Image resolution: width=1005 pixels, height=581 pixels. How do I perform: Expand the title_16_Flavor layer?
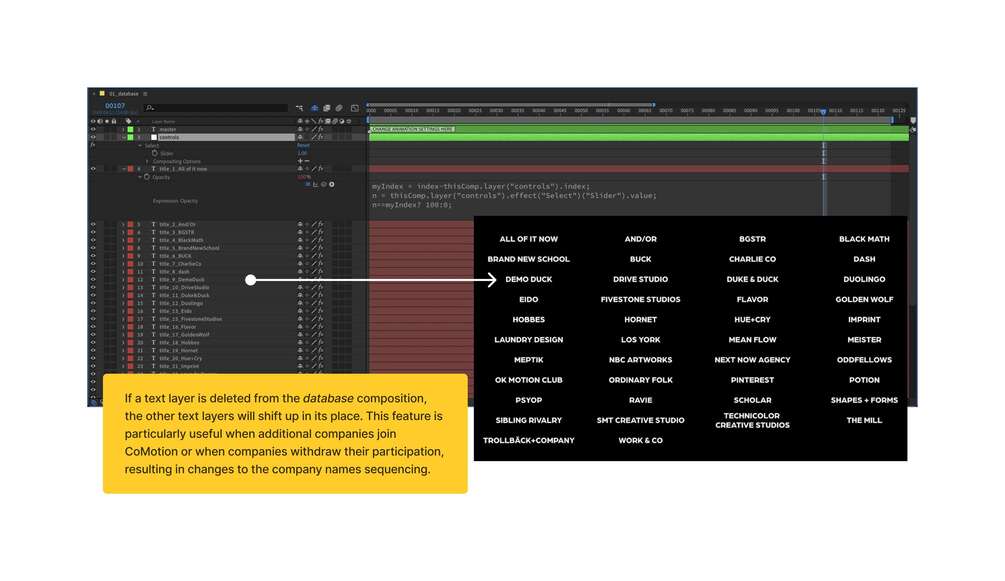[124, 327]
